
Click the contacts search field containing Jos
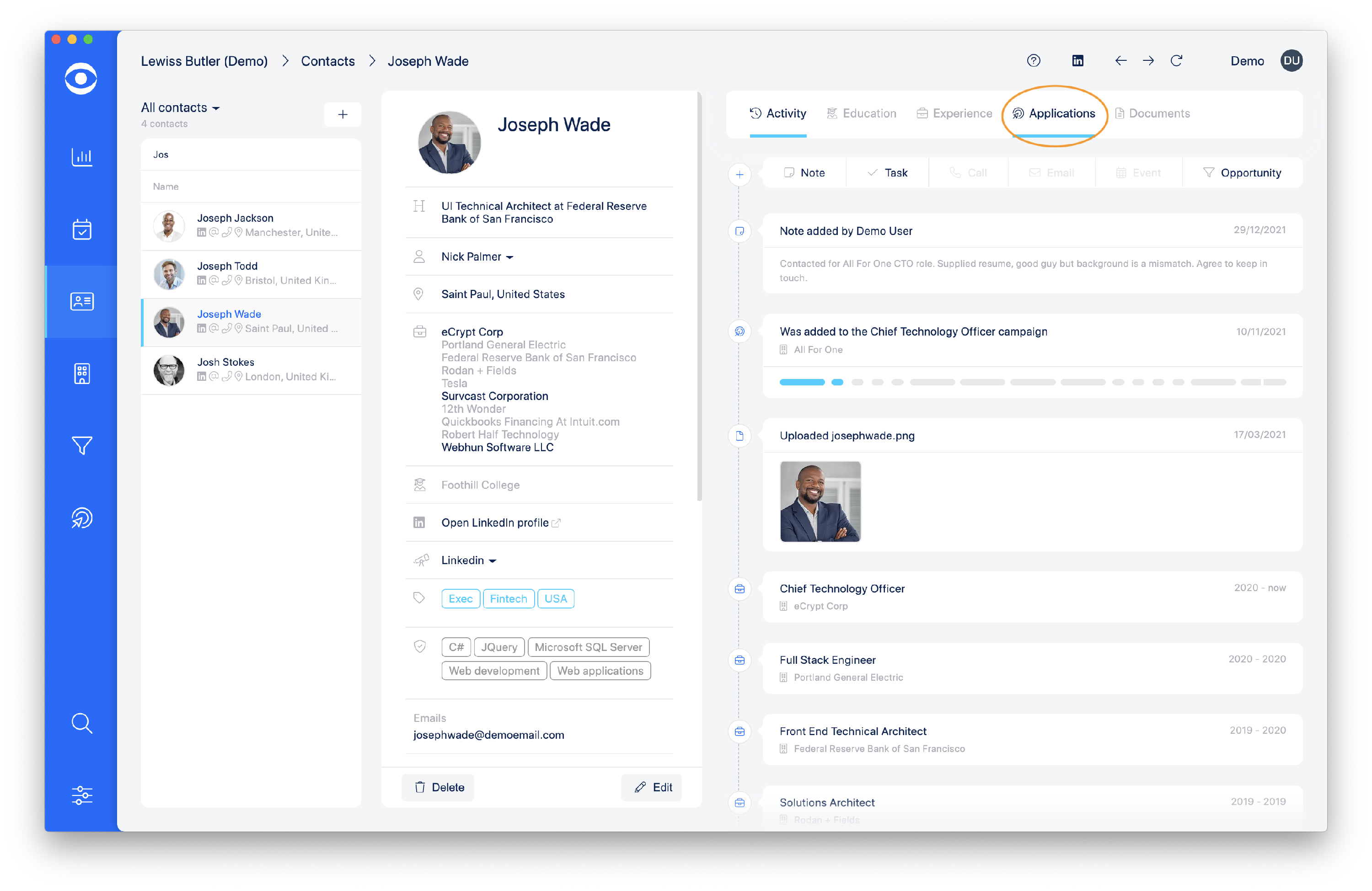click(x=251, y=155)
